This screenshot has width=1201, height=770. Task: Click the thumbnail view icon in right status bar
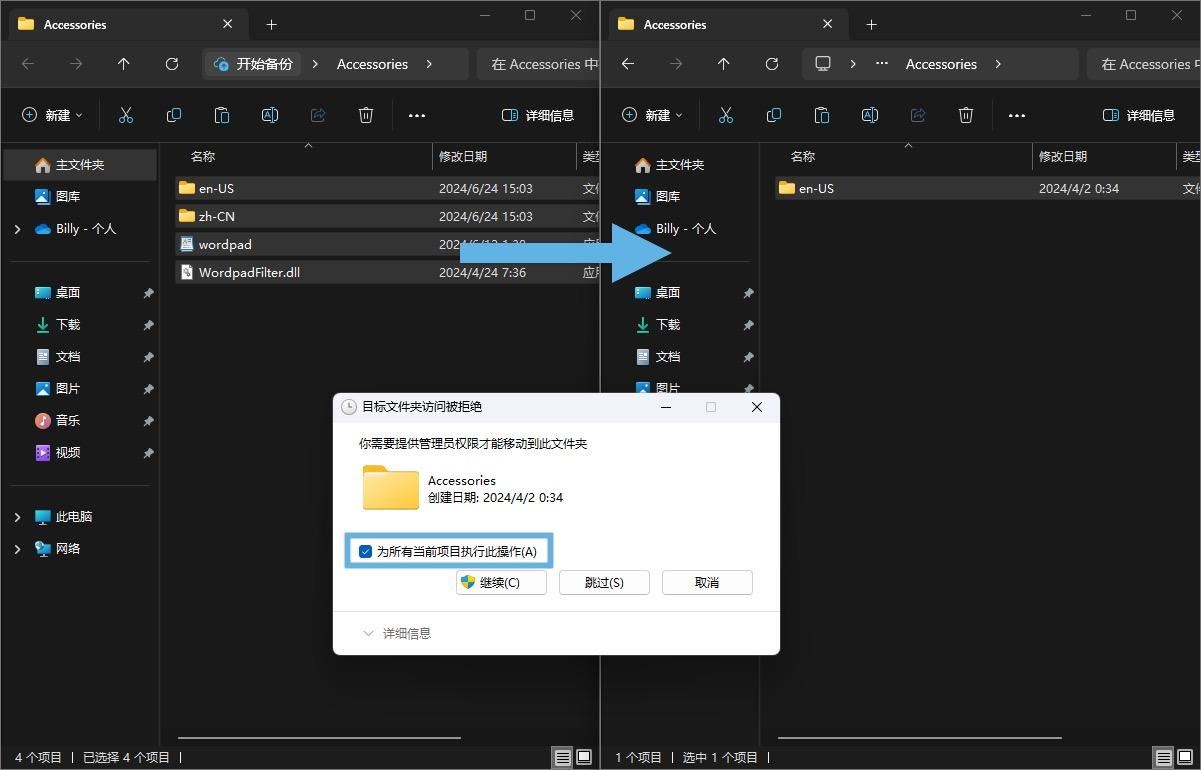(x=1184, y=757)
